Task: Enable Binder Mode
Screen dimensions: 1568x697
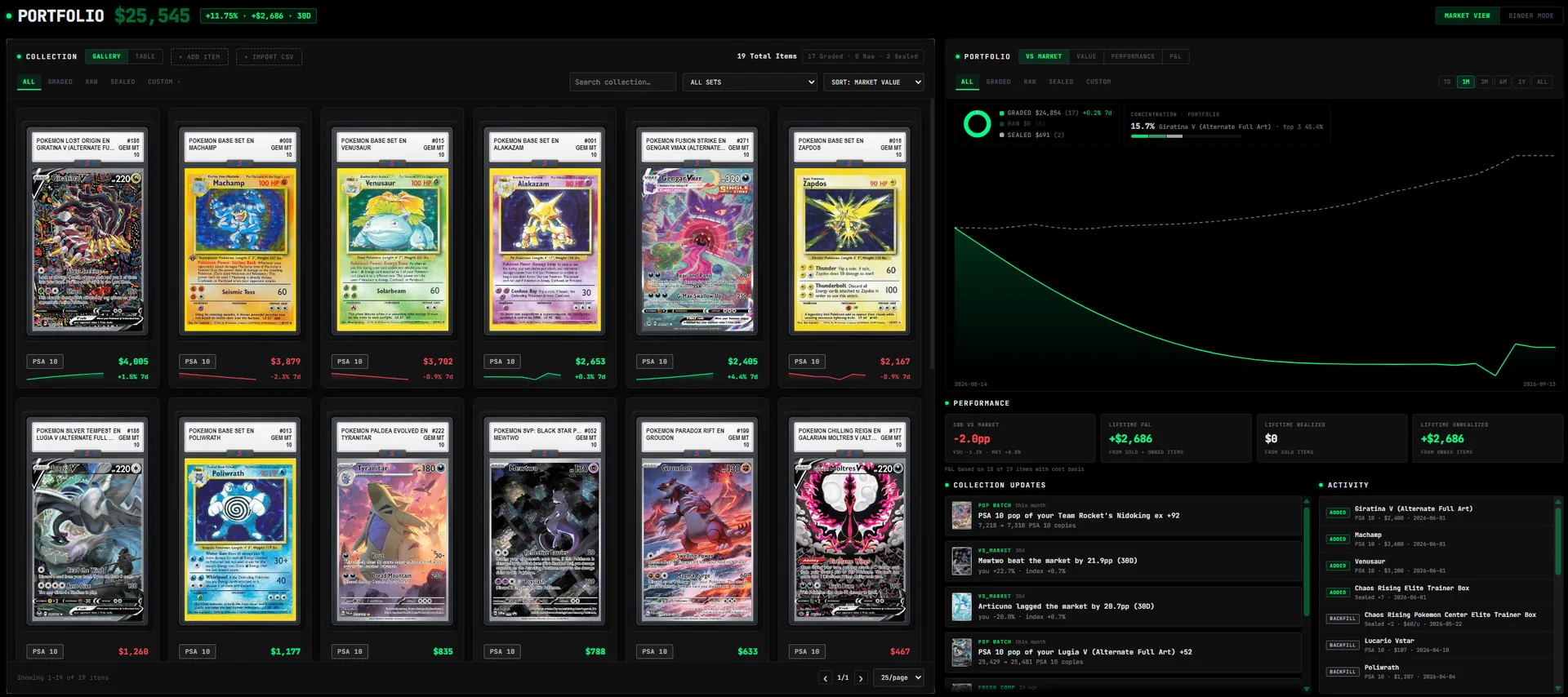Action: click(x=1530, y=16)
